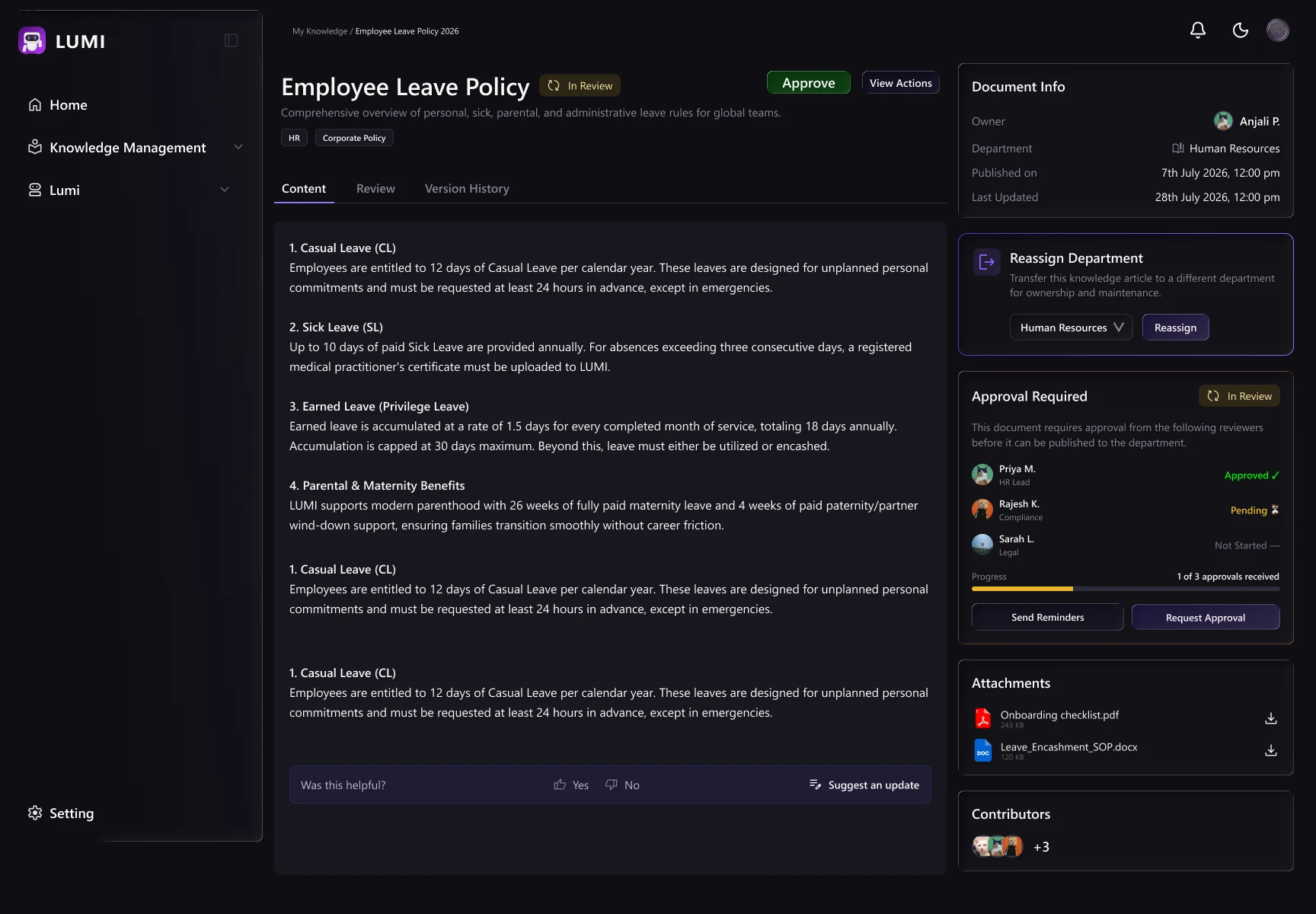
Task: Click Not Started status for Sarah L.
Action: pos(1247,545)
